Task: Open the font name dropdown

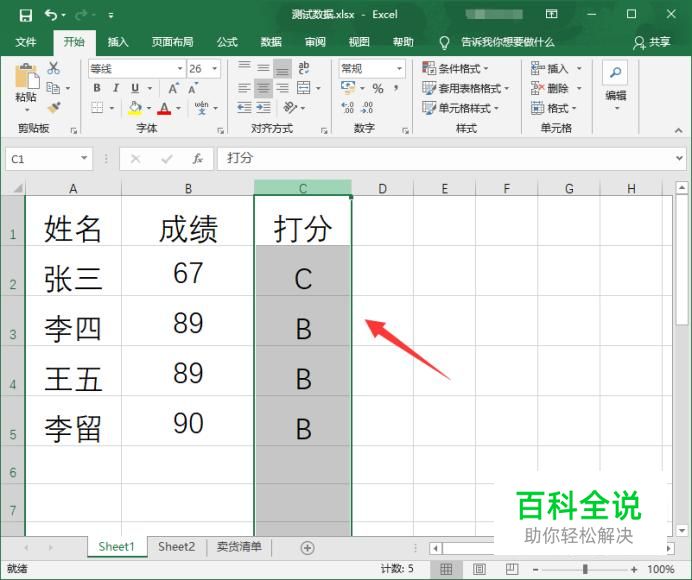Action: [180, 69]
